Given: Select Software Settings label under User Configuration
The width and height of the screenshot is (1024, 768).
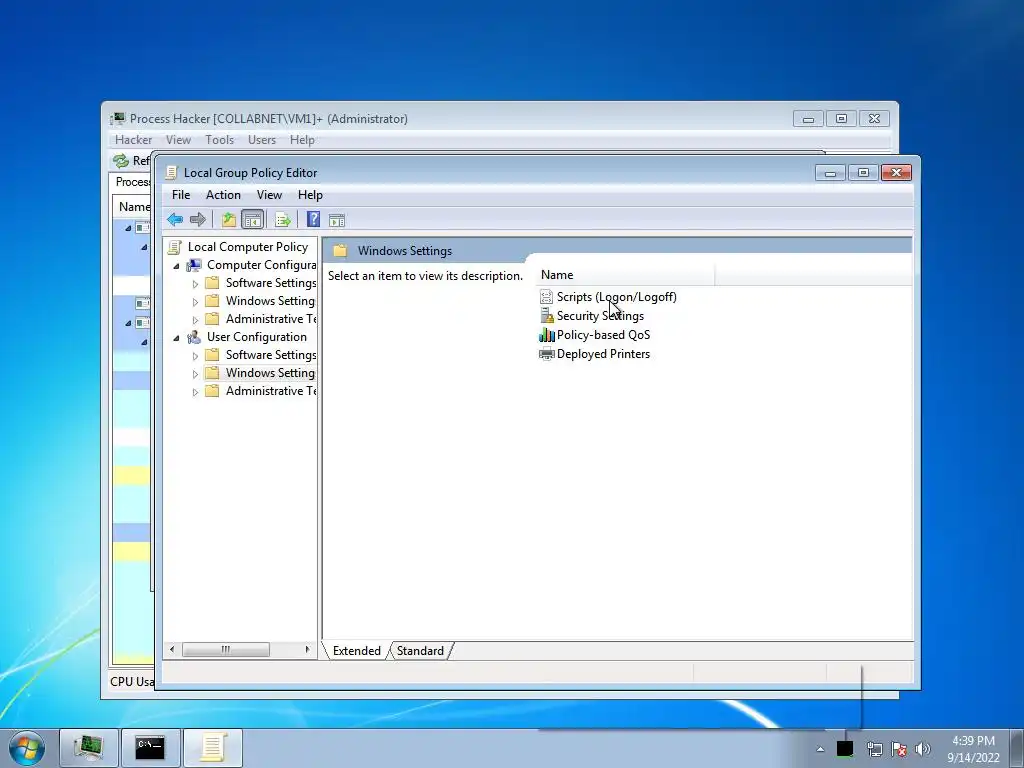Looking at the screenshot, I should click(271, 355).
